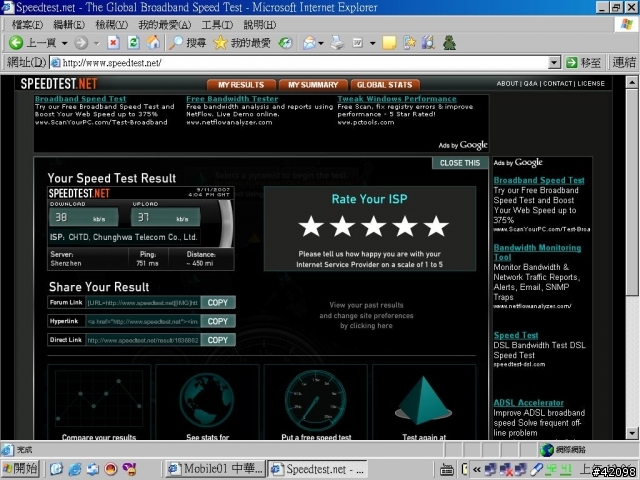Open the ABOUT link
This screenshot has height=480, width=640.
click(507, 83)
